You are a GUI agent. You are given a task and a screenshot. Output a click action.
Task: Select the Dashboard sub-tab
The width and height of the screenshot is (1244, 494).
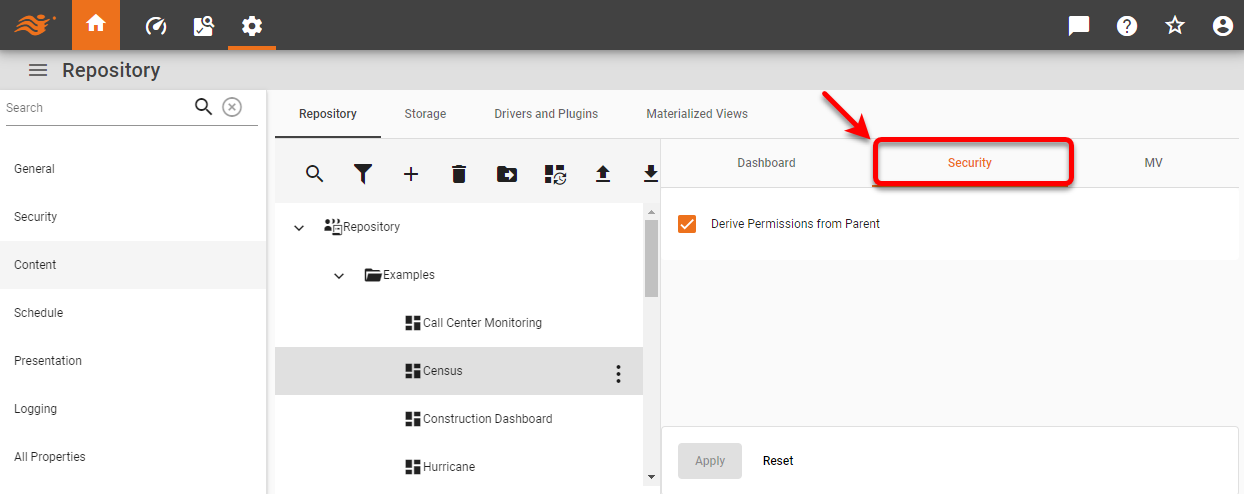coord(766,163)
